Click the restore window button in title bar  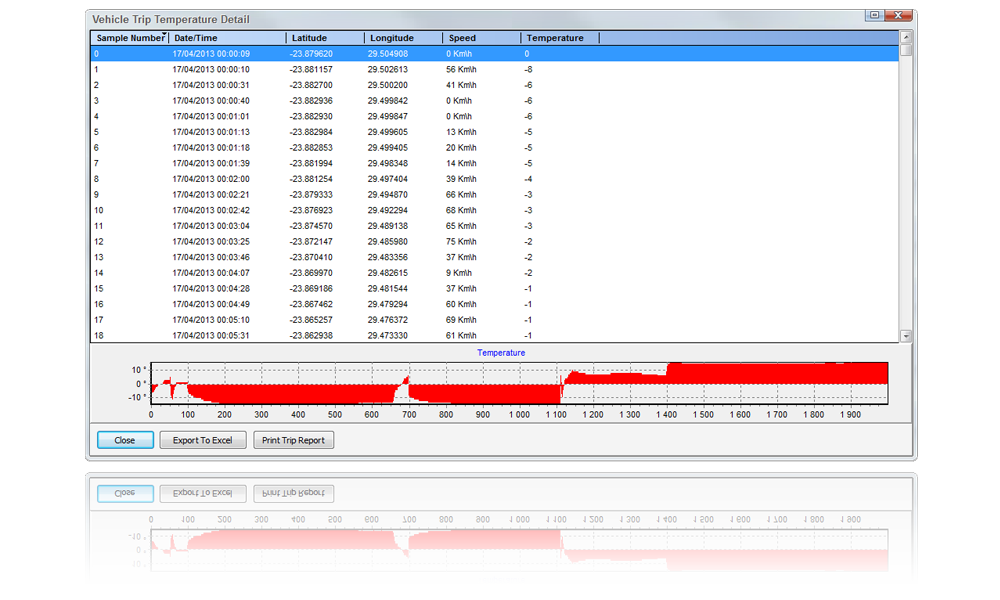click(x=874, y=15)
